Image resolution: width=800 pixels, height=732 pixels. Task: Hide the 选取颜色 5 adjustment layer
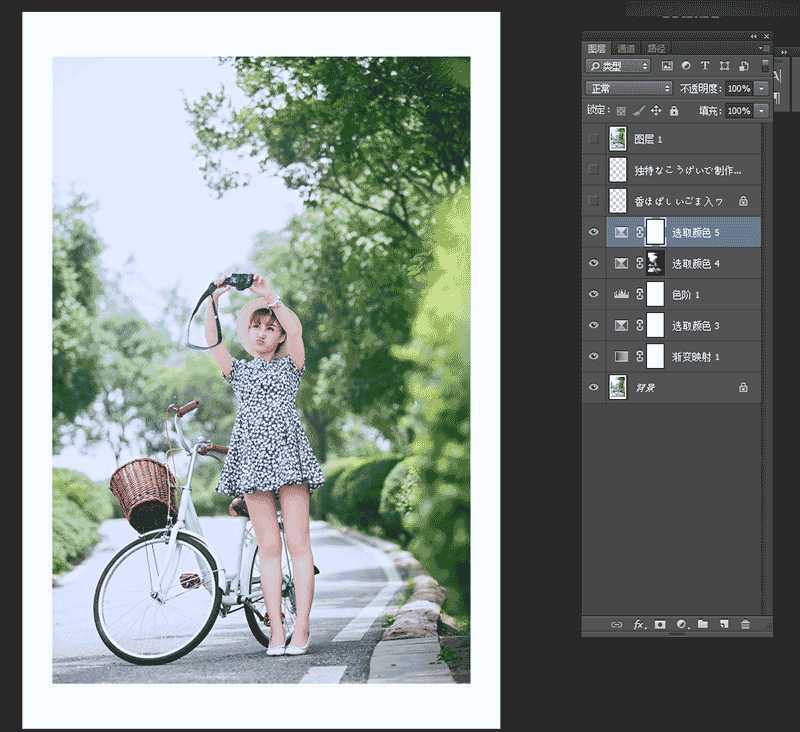click(x=592, y=232)
